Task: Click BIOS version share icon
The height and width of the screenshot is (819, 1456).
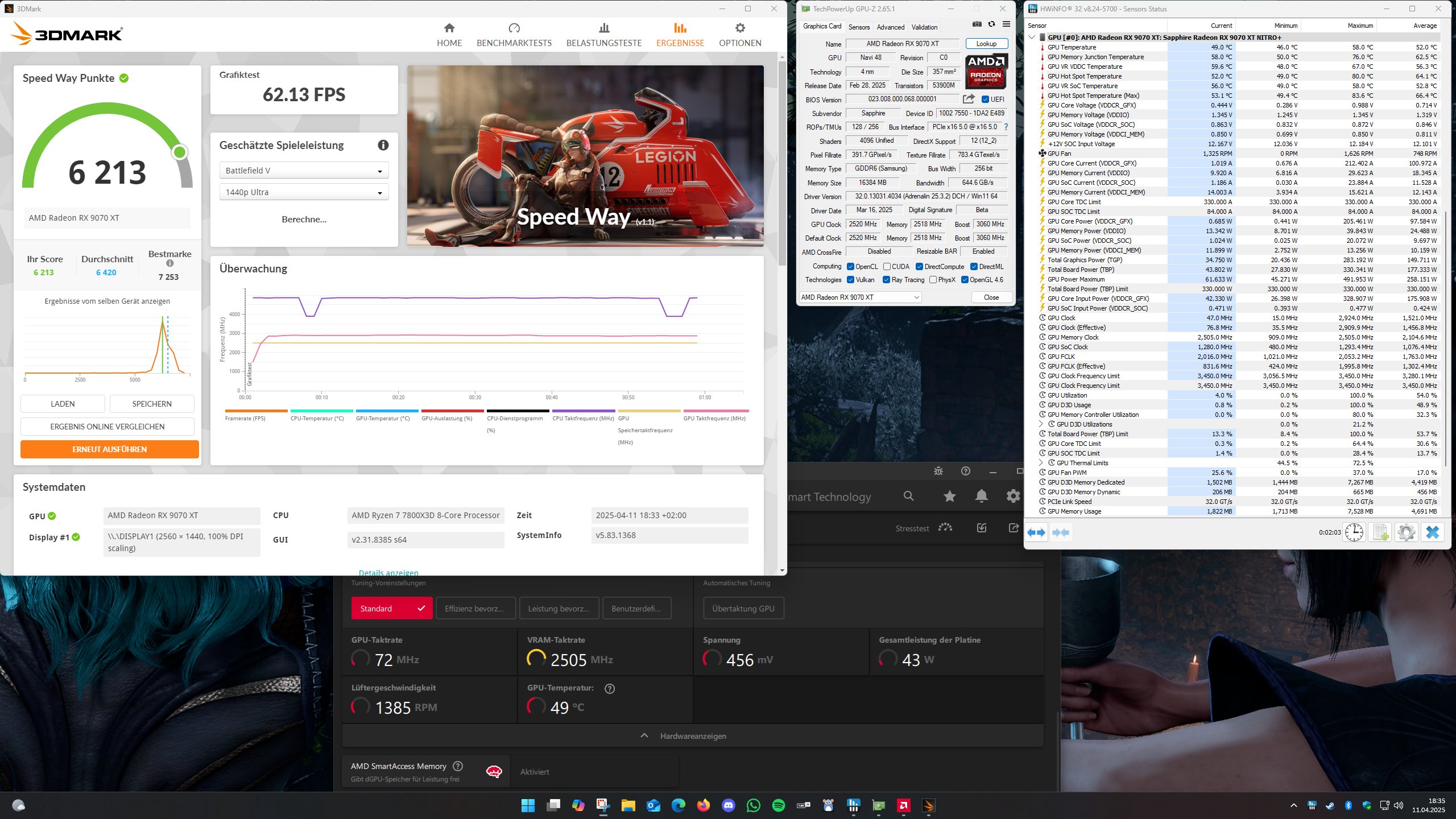Action: [x=969, y=99]
